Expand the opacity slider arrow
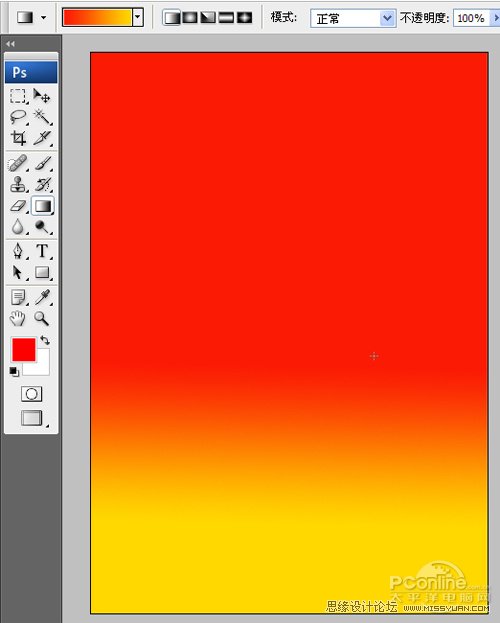Viewport: 500px width, 623px height. (496, 18)
